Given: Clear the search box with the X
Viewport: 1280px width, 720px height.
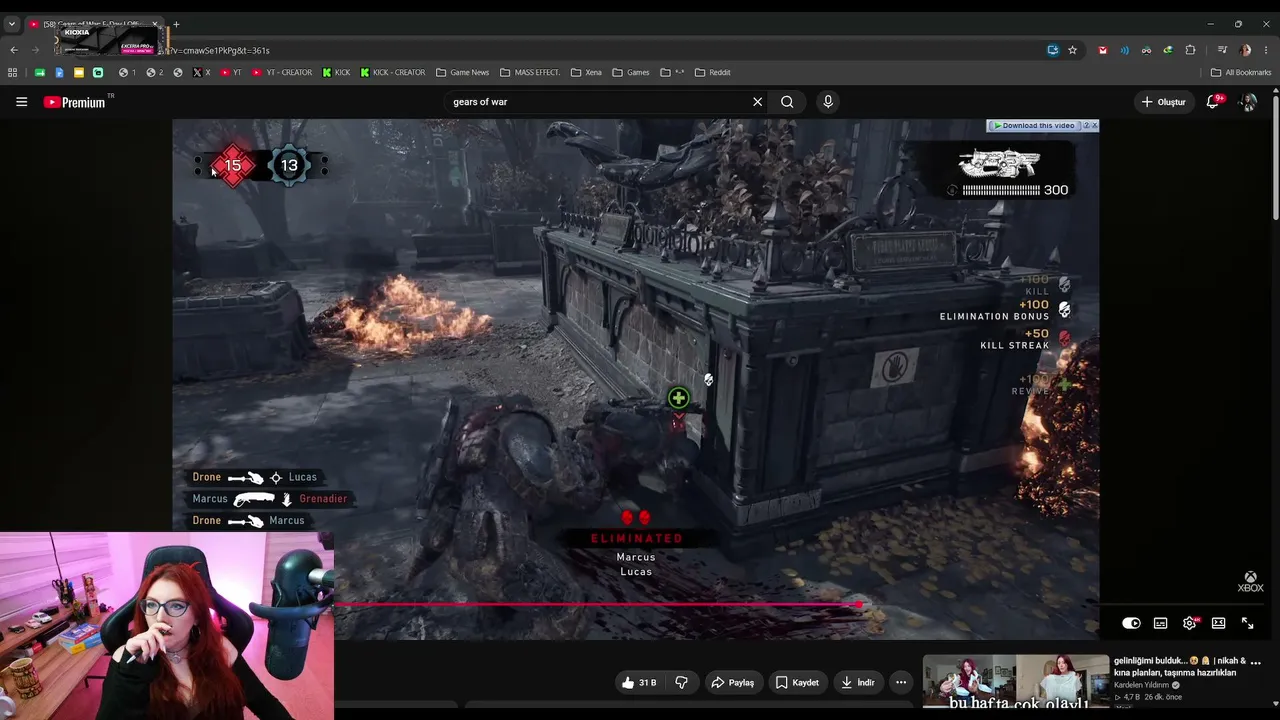Looking at the screenshot, I should [x=757, y=101].
